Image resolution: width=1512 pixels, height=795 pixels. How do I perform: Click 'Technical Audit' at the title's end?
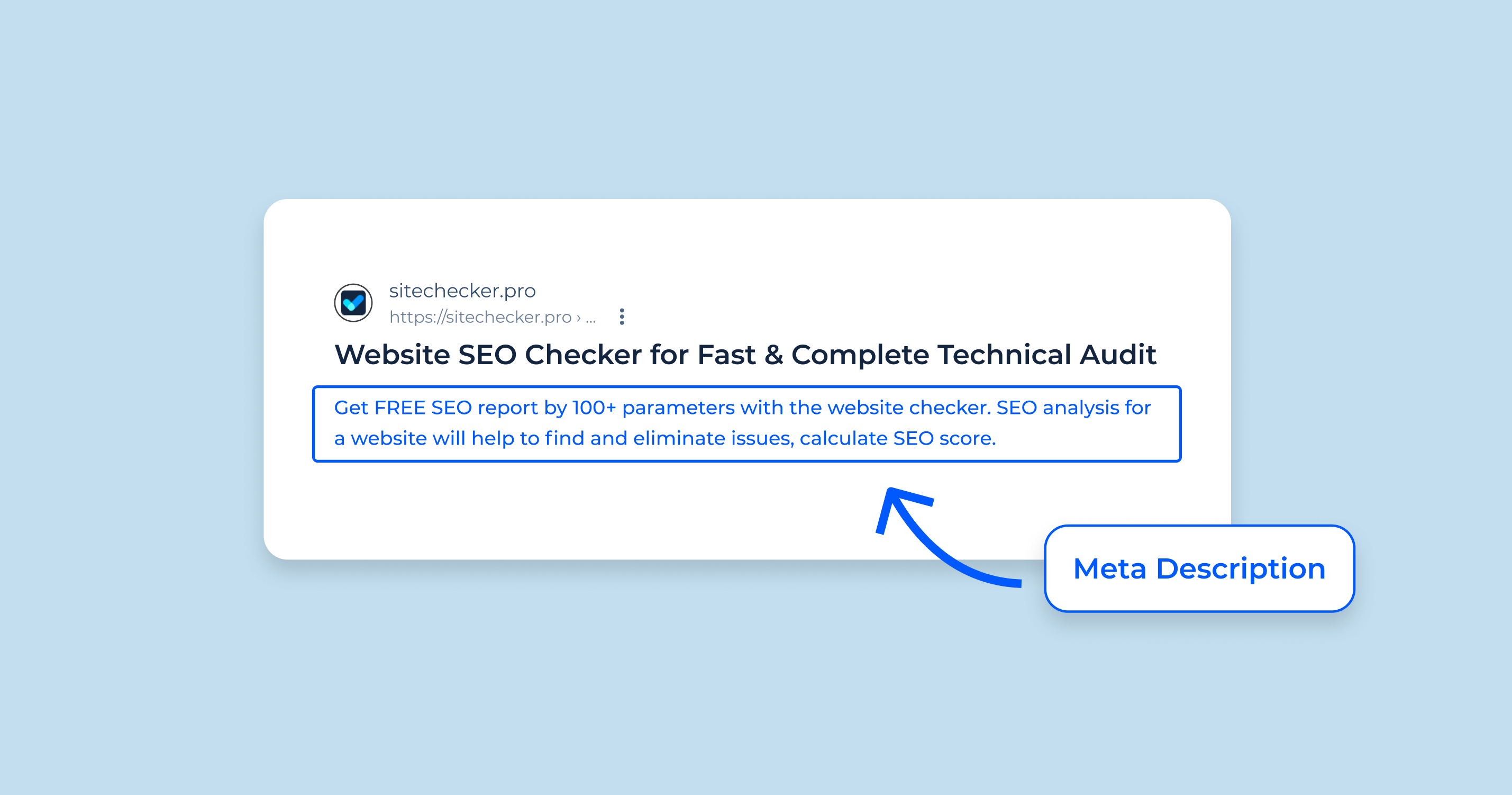1046,355
